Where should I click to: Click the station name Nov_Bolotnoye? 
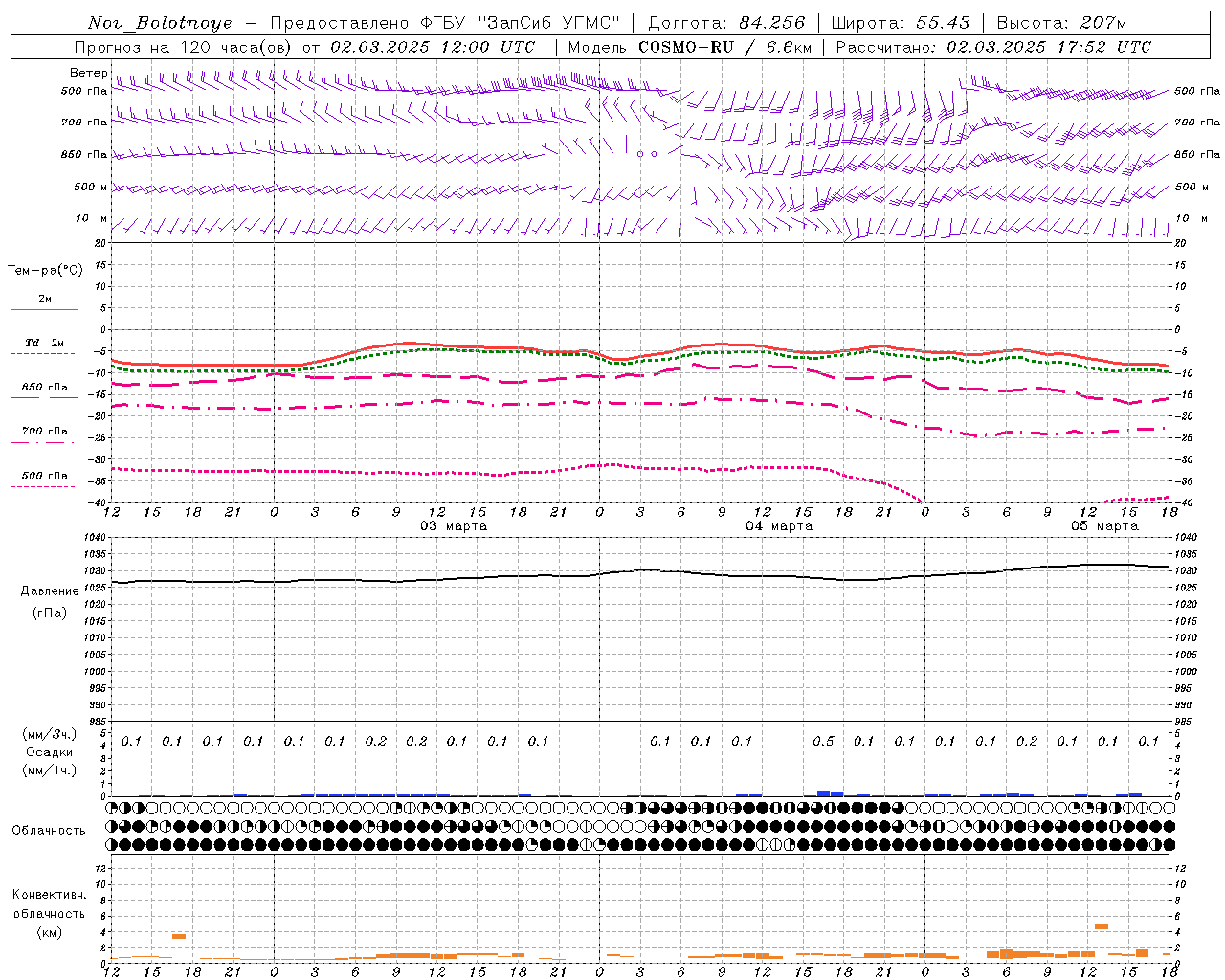click(160, 23)
